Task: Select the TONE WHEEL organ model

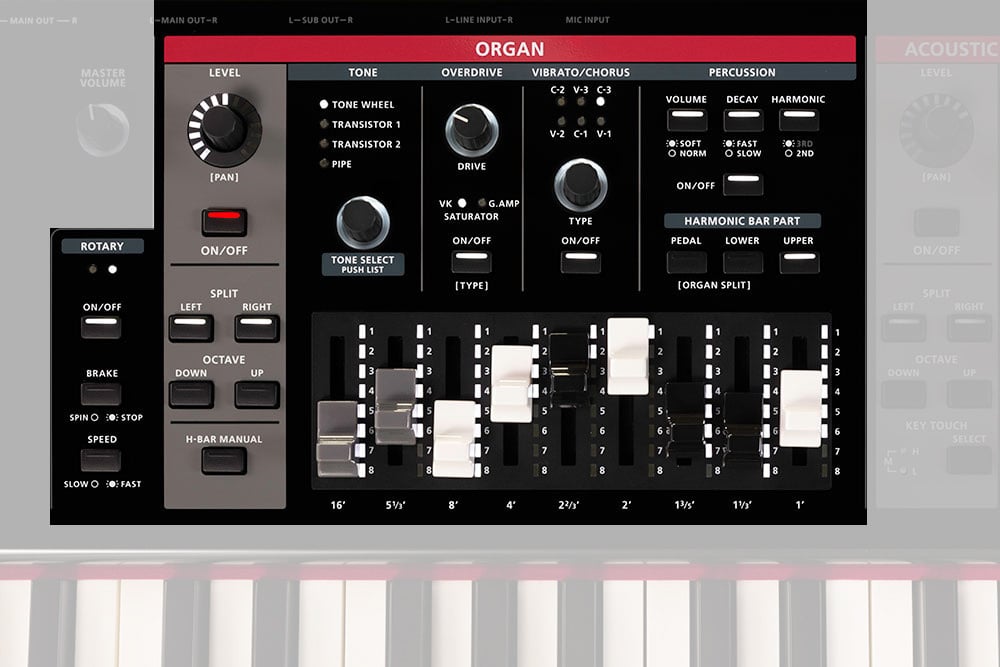Action: 323,104
